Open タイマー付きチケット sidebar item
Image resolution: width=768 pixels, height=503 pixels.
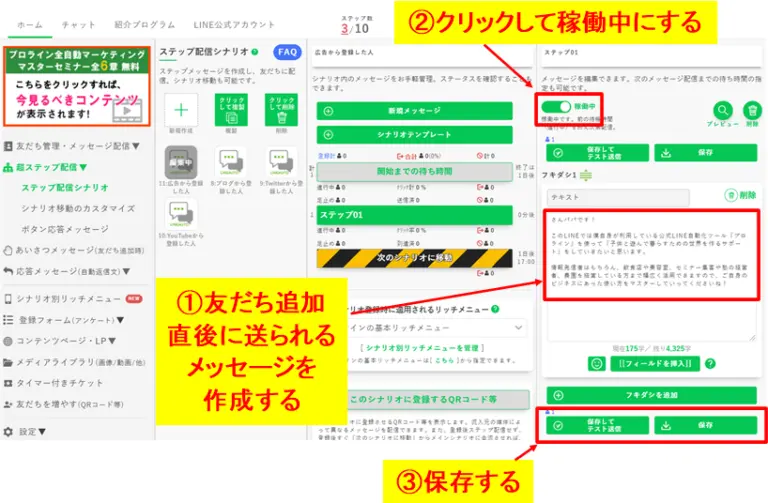tap(54, 383)
